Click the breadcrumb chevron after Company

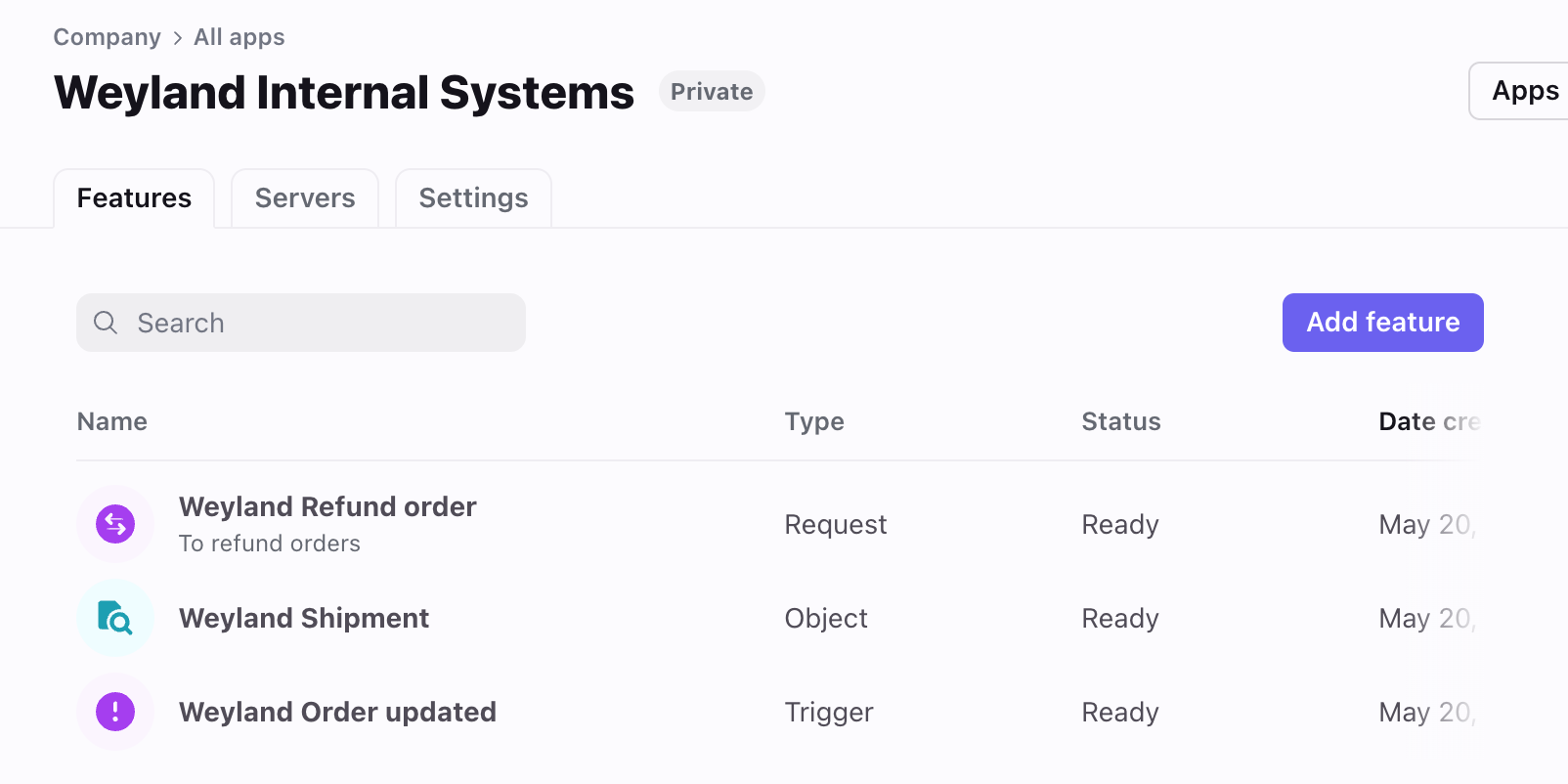coord(177,38)
